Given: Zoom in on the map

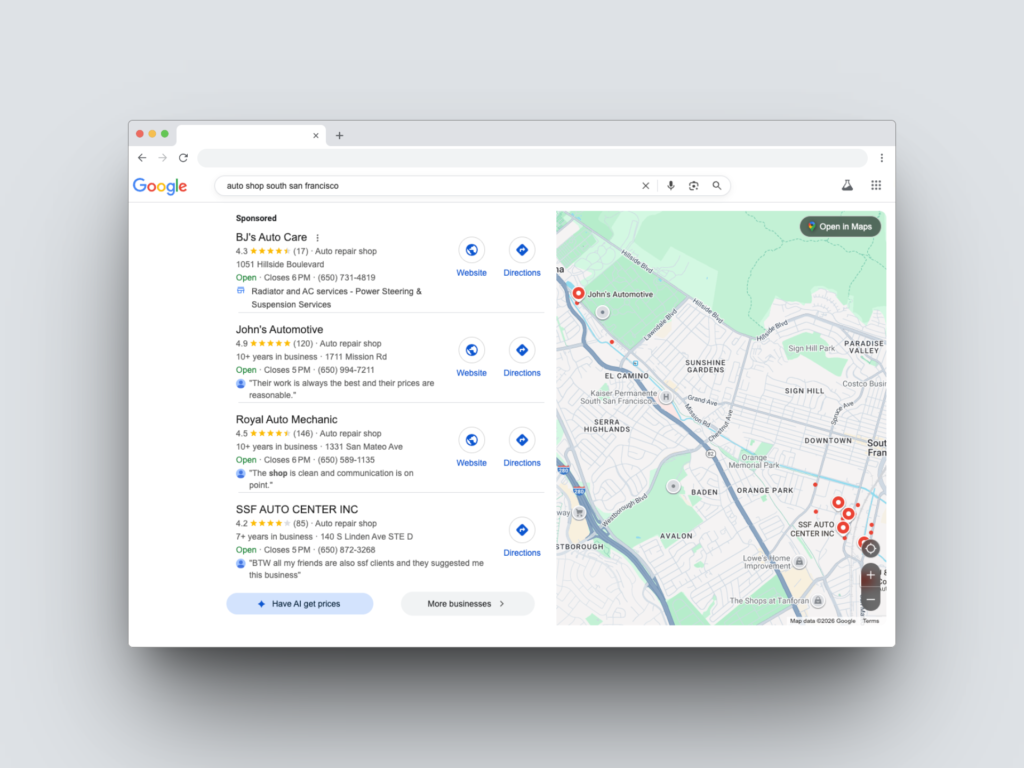Looking at the screenshot, I should coord(869,575).
